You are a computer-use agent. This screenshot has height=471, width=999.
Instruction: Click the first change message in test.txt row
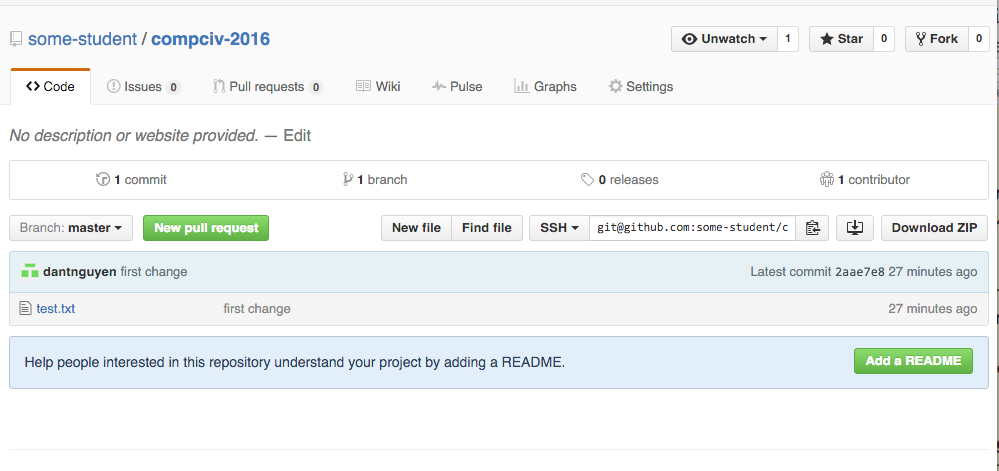point(257,309)
